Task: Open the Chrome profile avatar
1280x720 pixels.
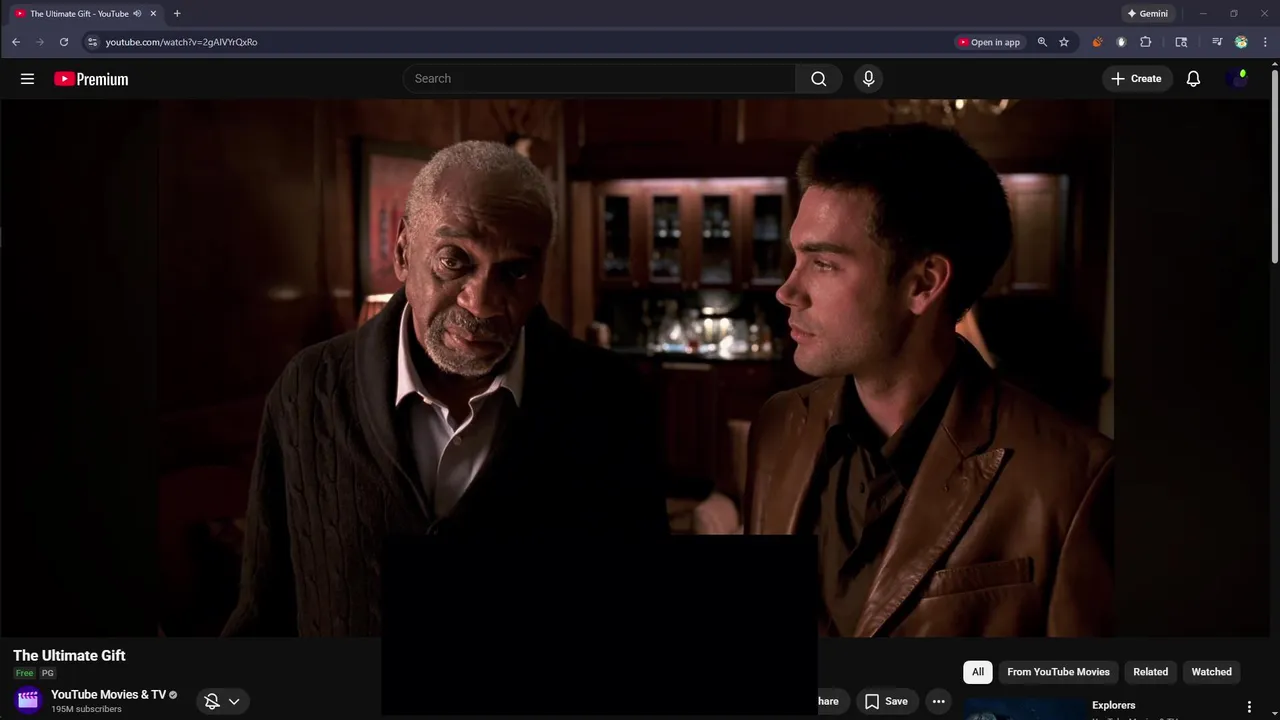Action: point(1241,42)
